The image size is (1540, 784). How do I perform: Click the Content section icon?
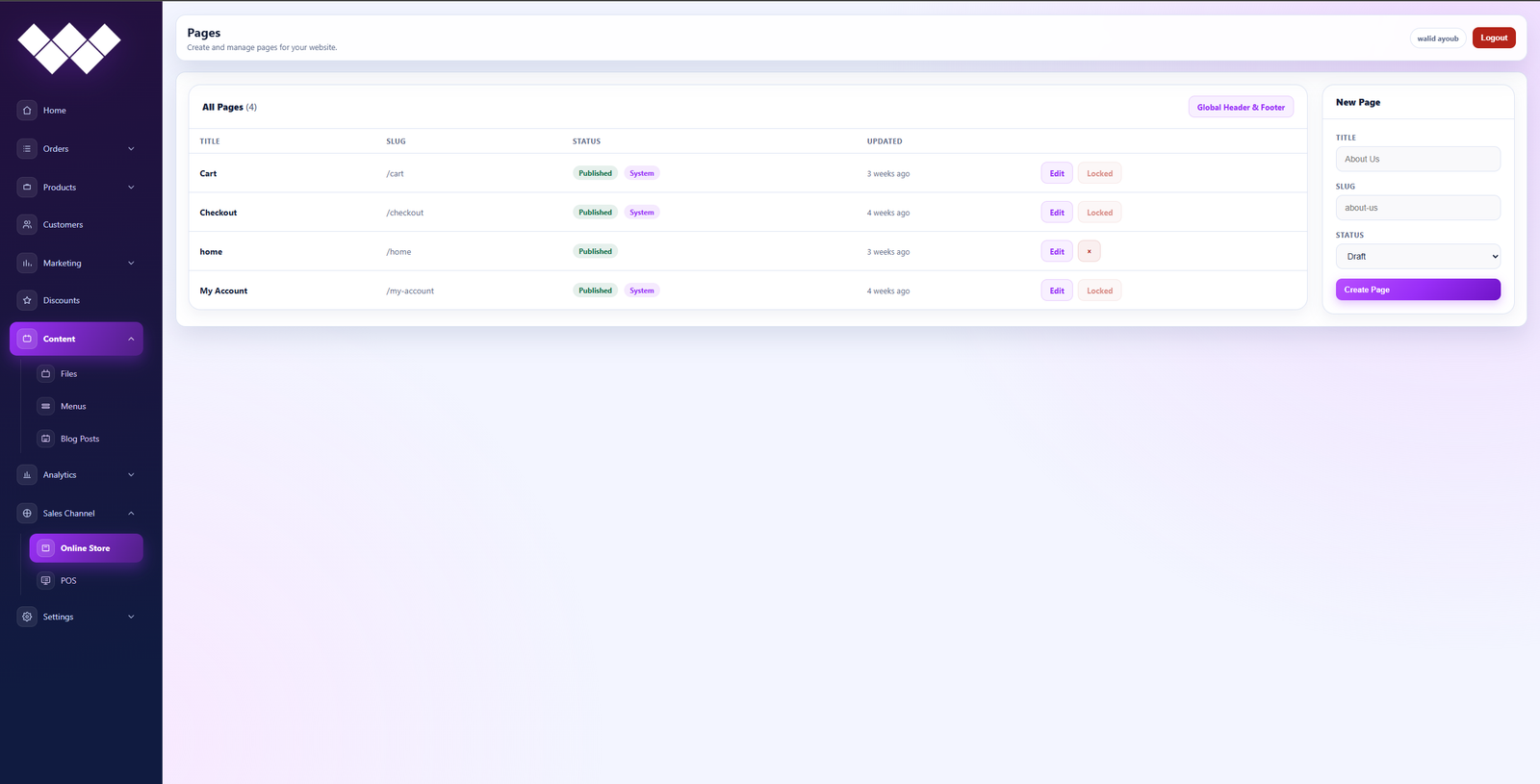[27, 339]
